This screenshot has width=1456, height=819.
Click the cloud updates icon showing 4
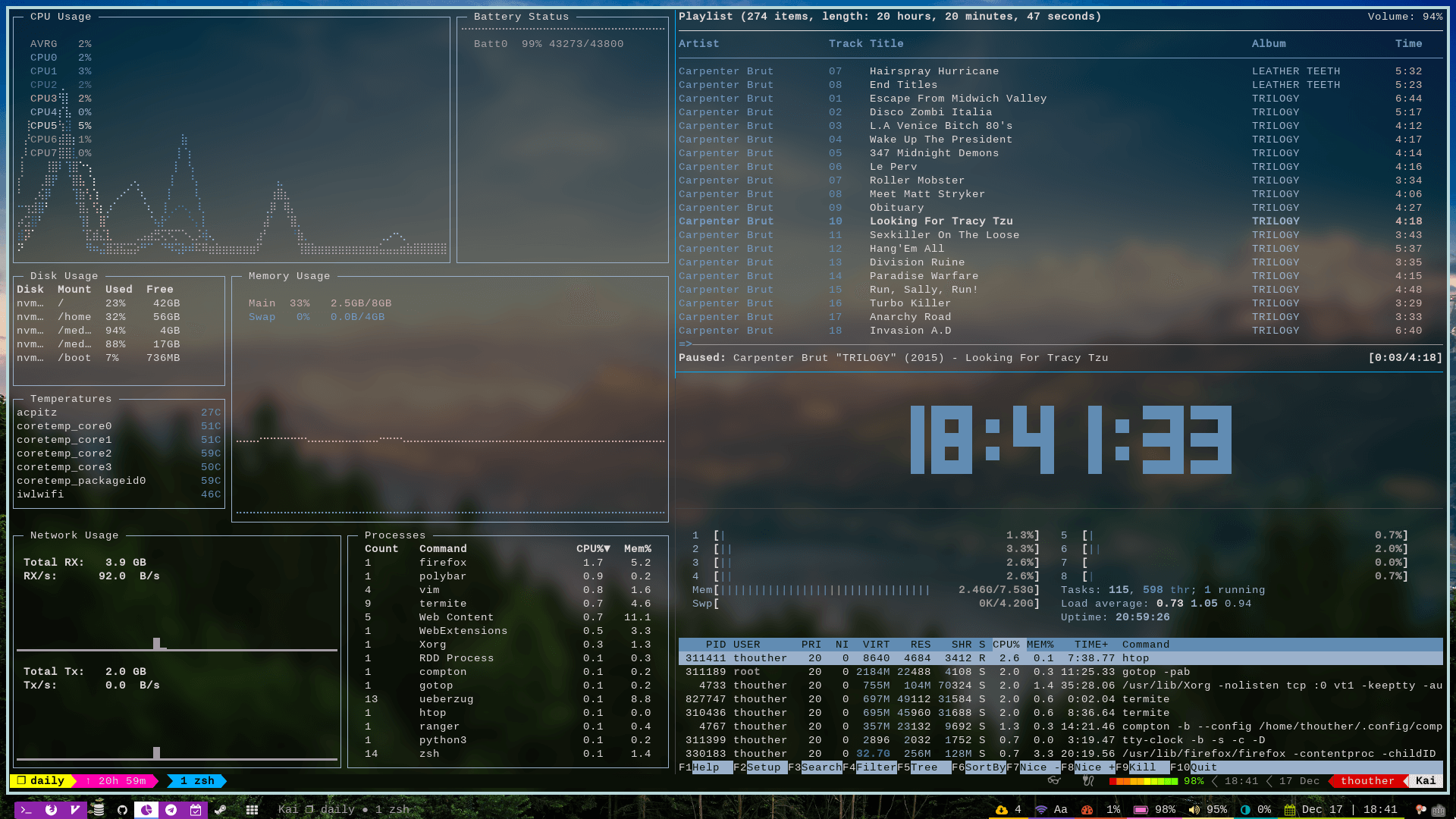pyautogui.click(x=1002, y=810)
